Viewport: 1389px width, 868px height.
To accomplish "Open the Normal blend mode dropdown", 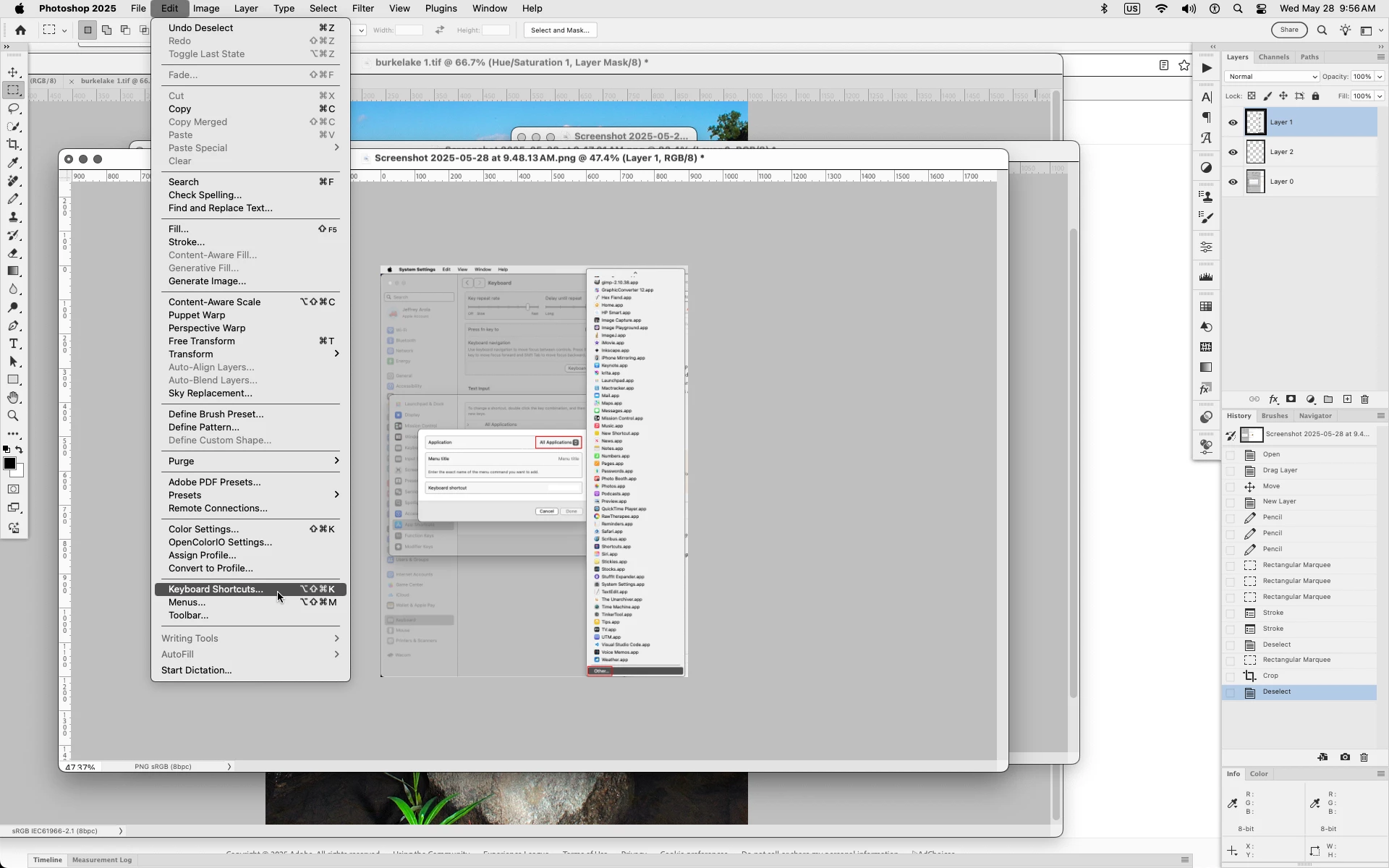I will click(x=1272, y=77).
